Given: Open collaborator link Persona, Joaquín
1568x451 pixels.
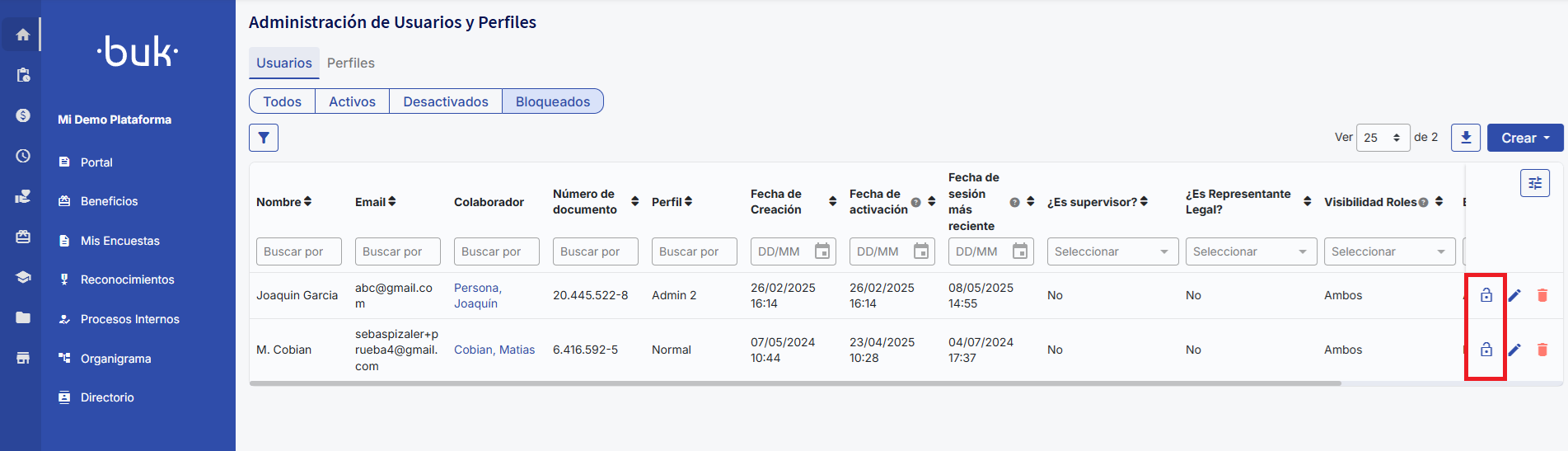Looking at the screenshot, I should click(x=477, y=295).
